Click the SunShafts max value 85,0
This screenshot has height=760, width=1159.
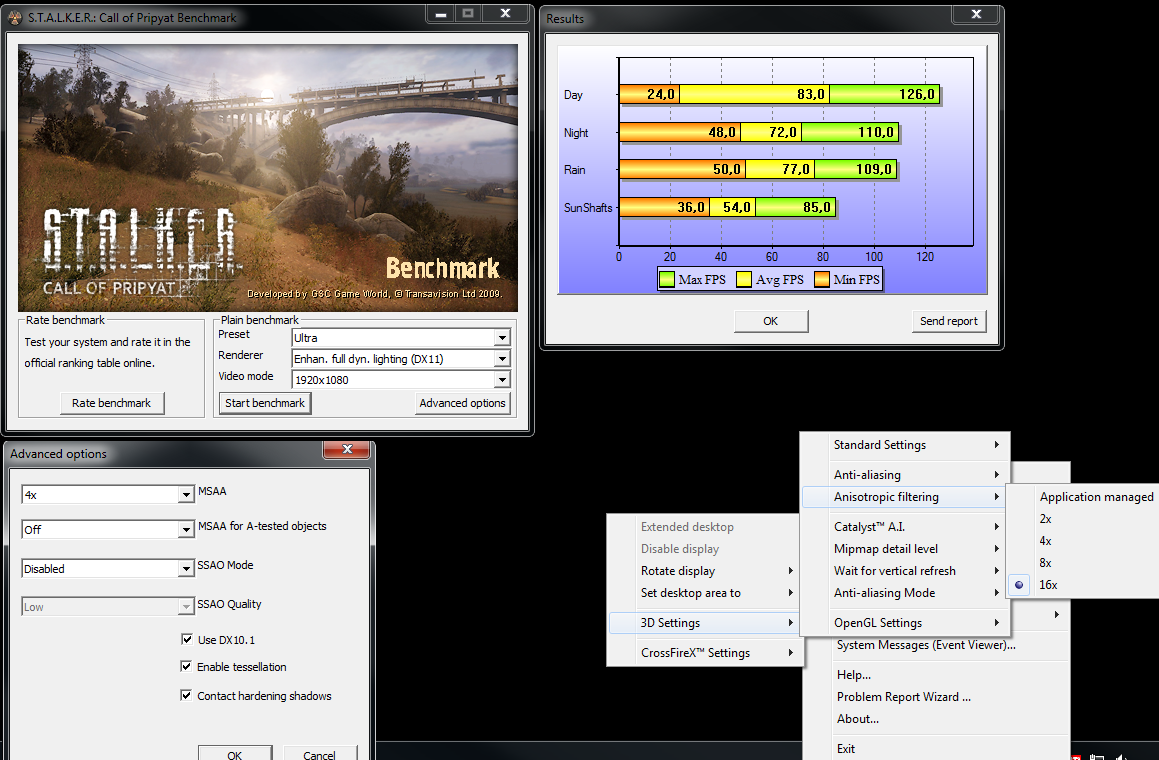point(817,207)
